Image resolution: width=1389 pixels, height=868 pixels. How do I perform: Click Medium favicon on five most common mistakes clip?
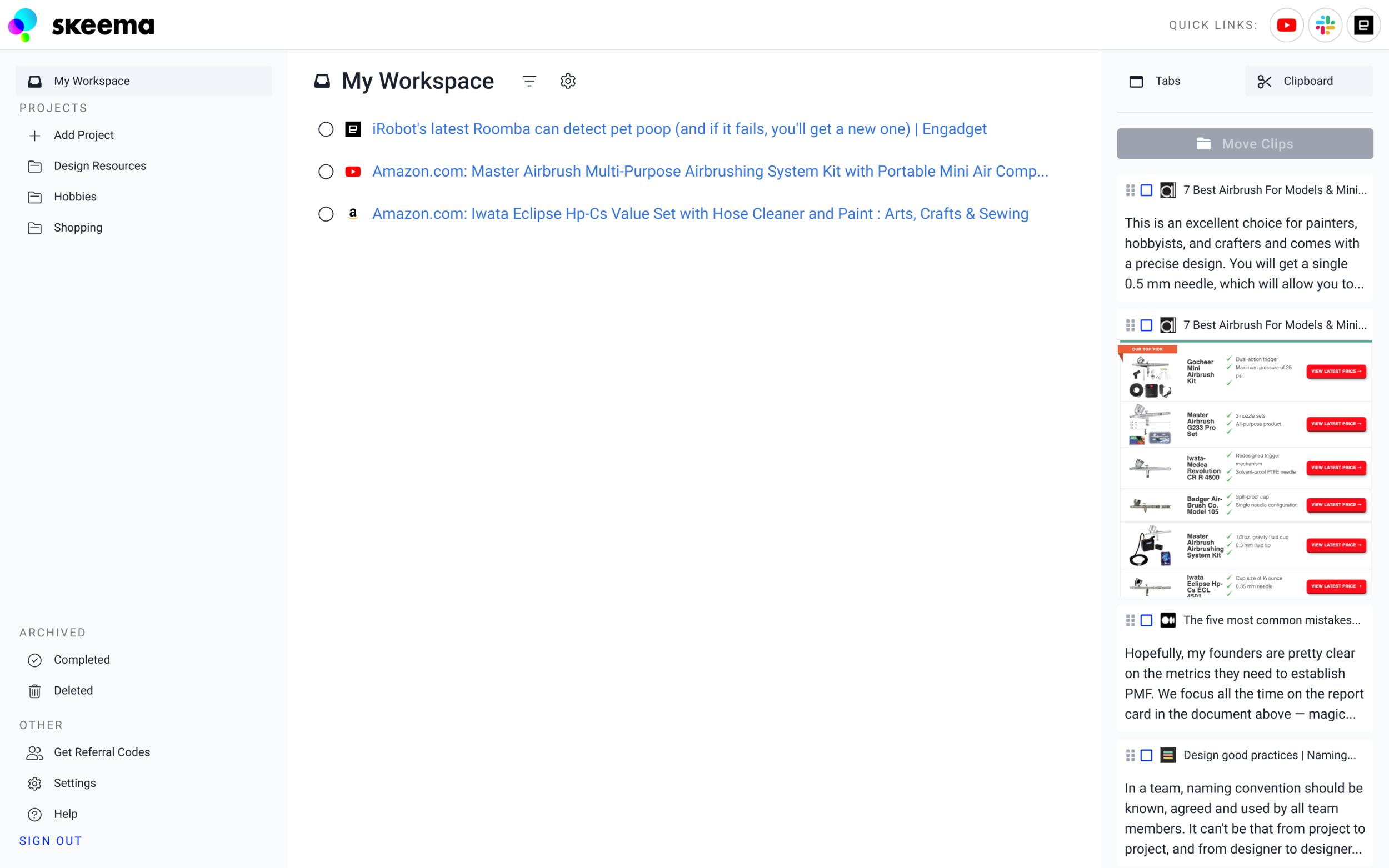[x=1167, y=620]
